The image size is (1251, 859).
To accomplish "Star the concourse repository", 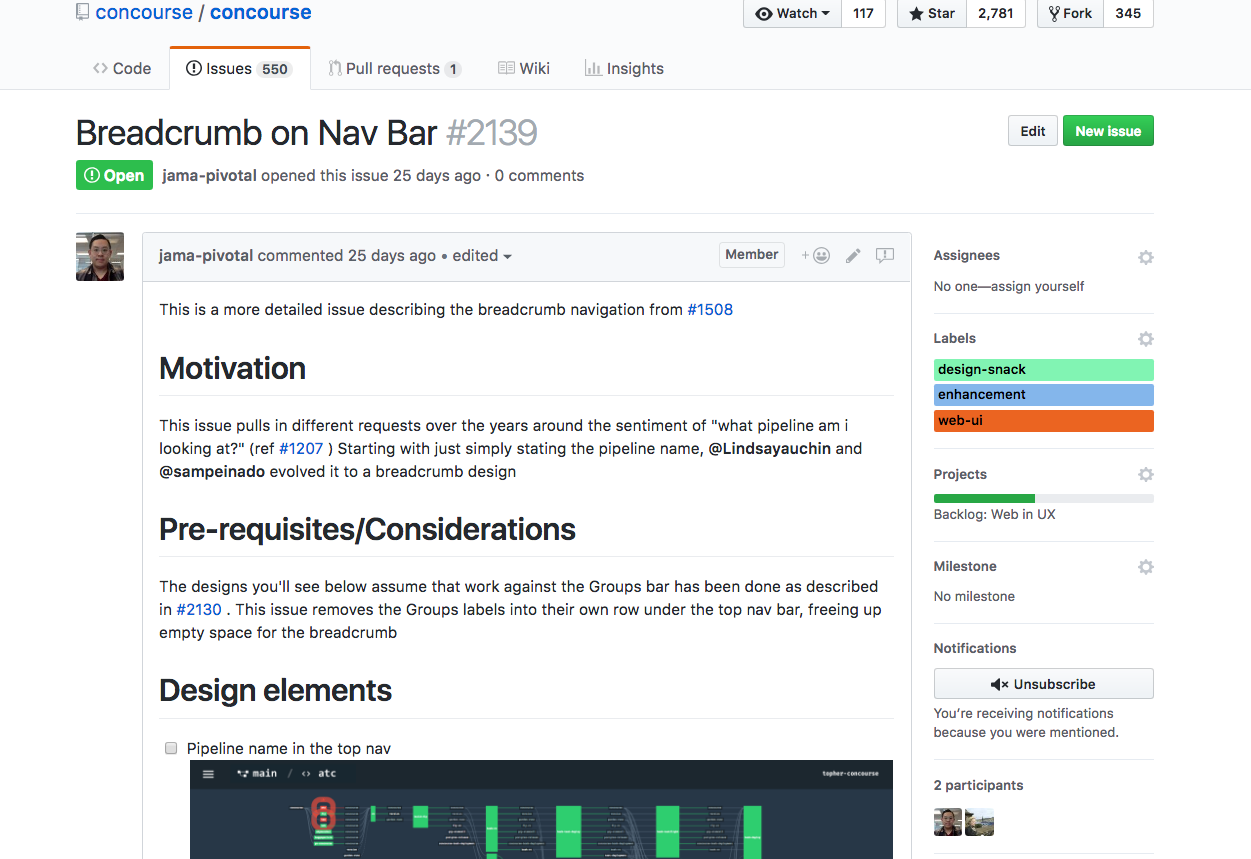I will [x=932, y=14].
